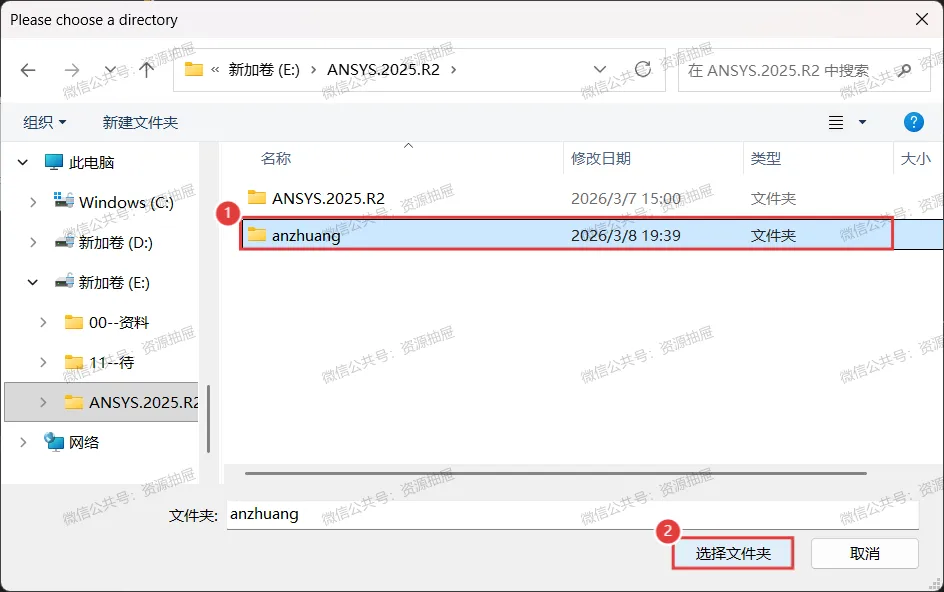Select the anzhuang folder row name

point(306,235)
